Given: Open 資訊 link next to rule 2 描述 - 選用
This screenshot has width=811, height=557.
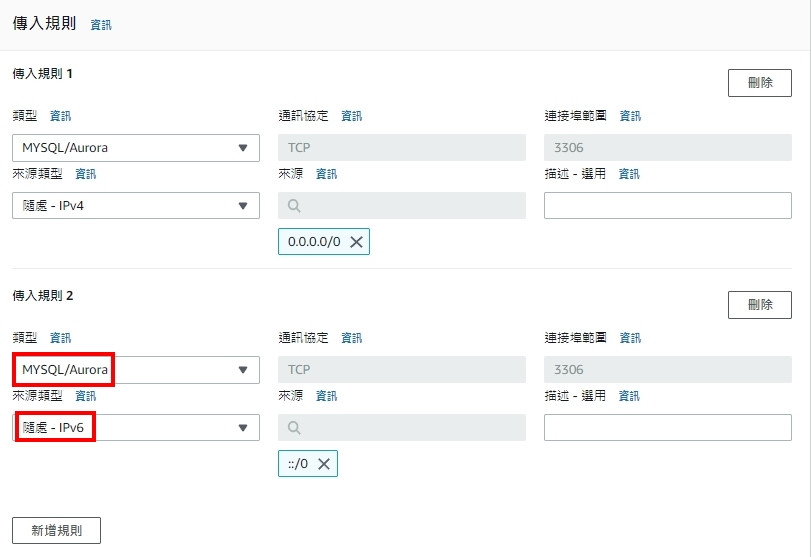Looking at the screenshot, I should tap(629, 396).
